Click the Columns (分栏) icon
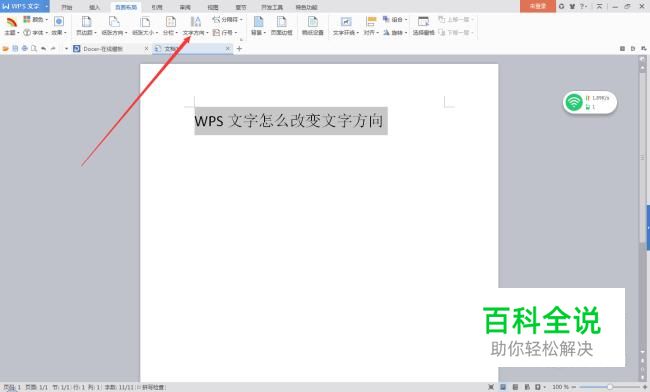This screenshot has width=650, height=392. (x=170, y=22)
